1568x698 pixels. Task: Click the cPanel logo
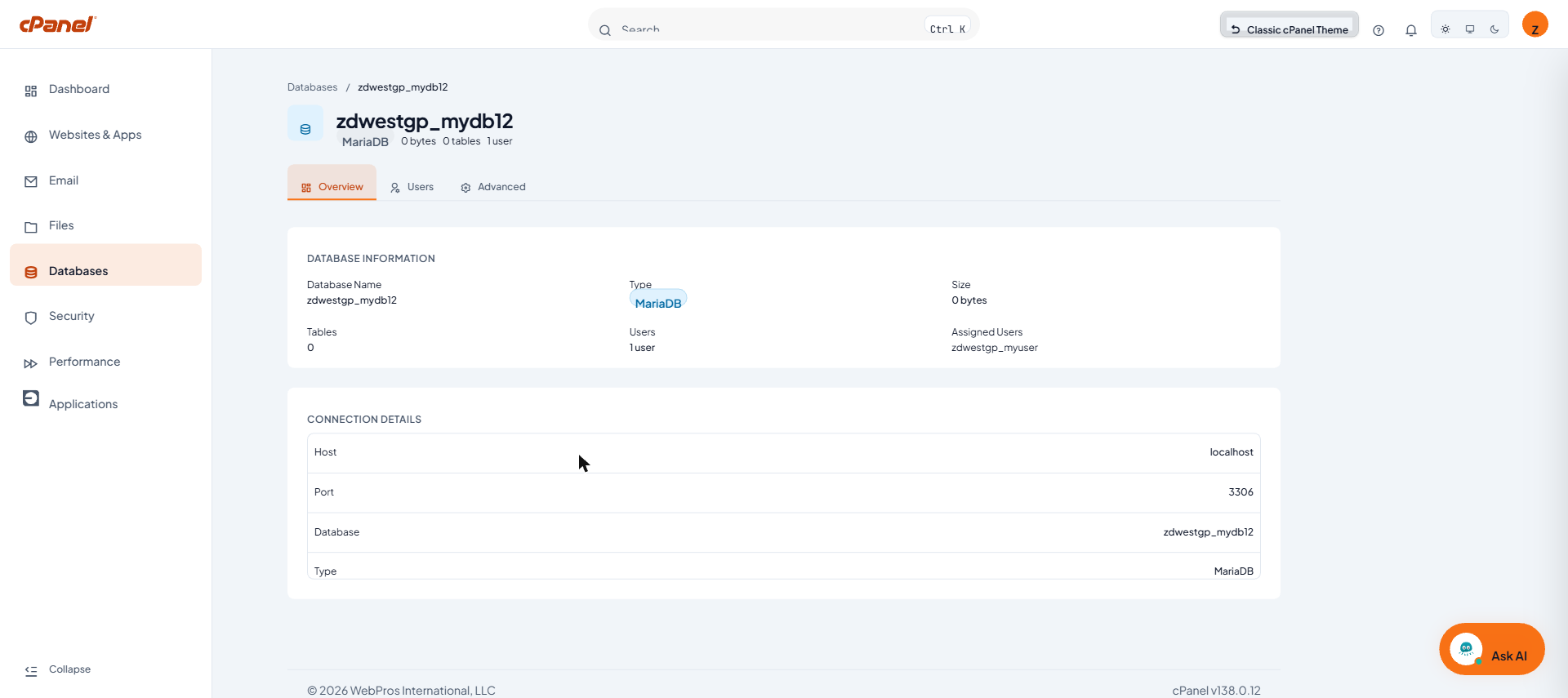[58, 24]
